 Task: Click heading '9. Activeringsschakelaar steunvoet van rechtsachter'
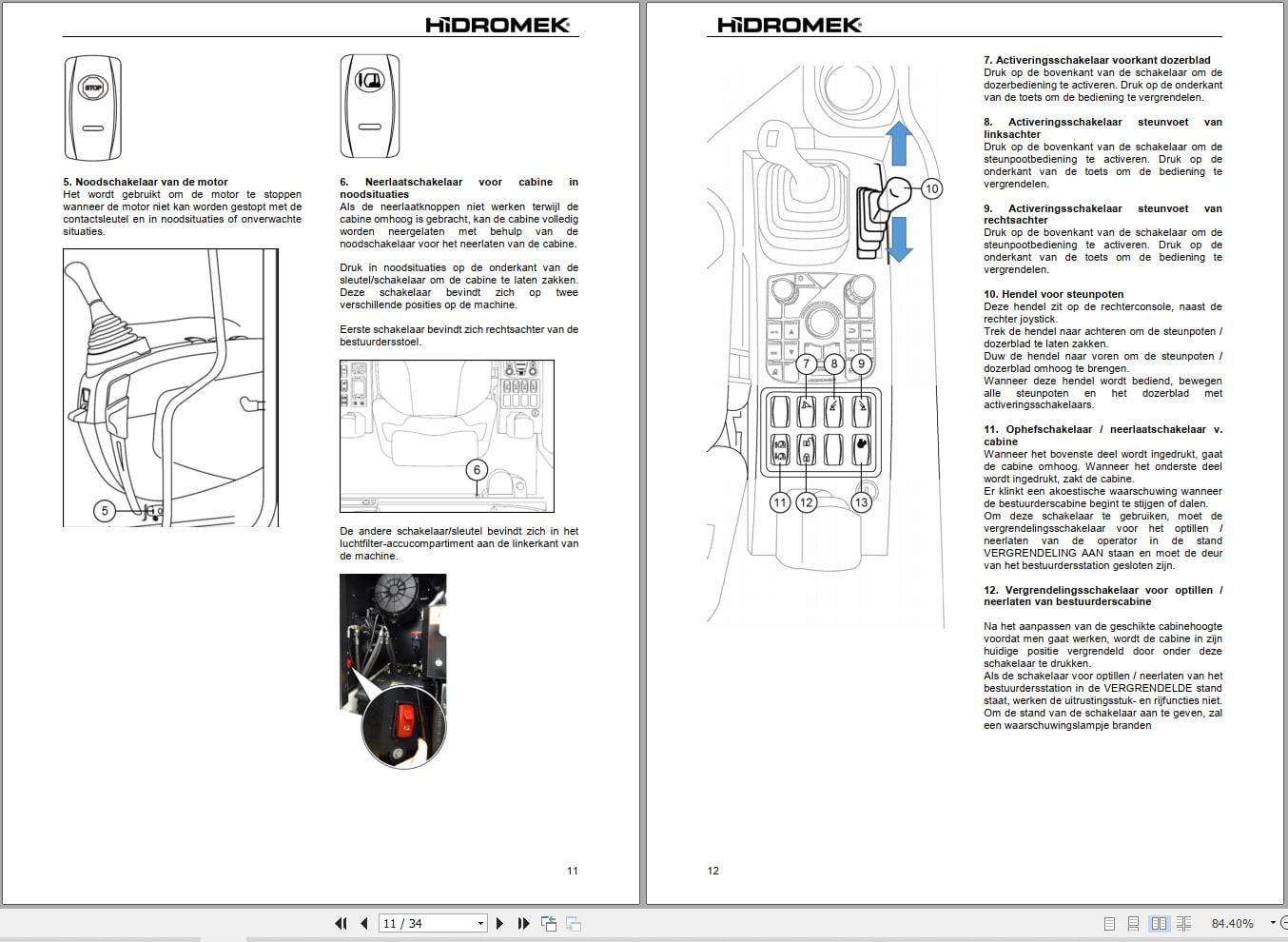(x=1103, y=214)
